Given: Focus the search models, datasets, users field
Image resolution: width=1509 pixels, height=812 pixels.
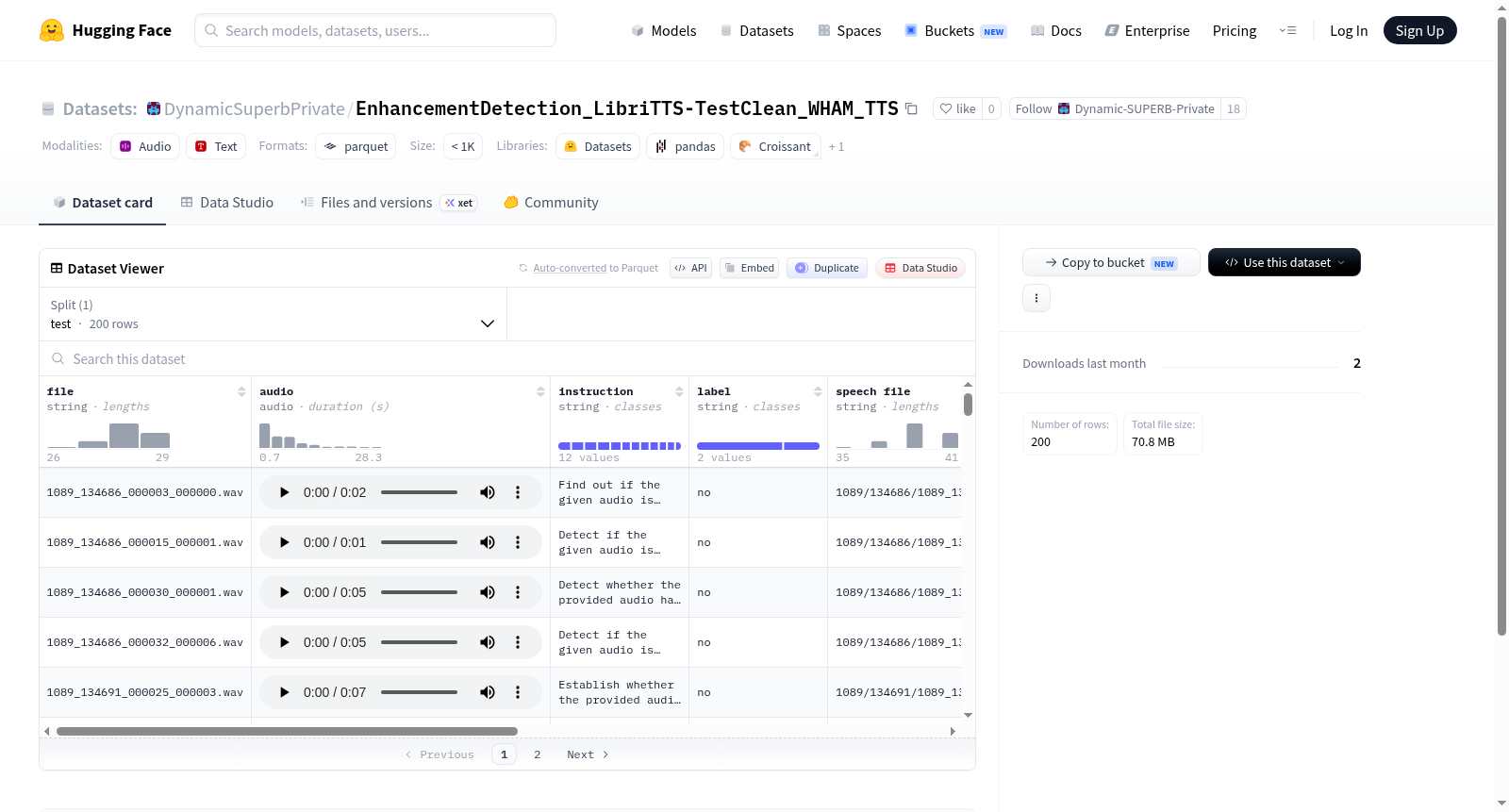Looking at the screenshot, I should tap(375, 30).
